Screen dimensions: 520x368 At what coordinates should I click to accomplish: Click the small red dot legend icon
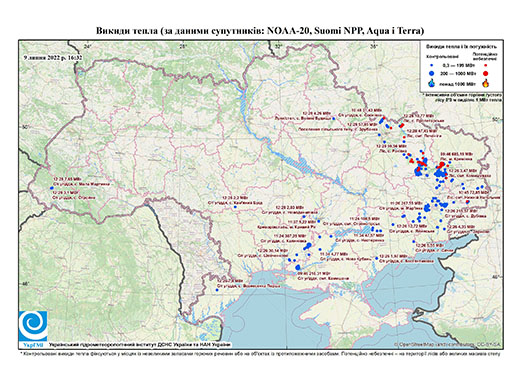click(x=486, y=65)
